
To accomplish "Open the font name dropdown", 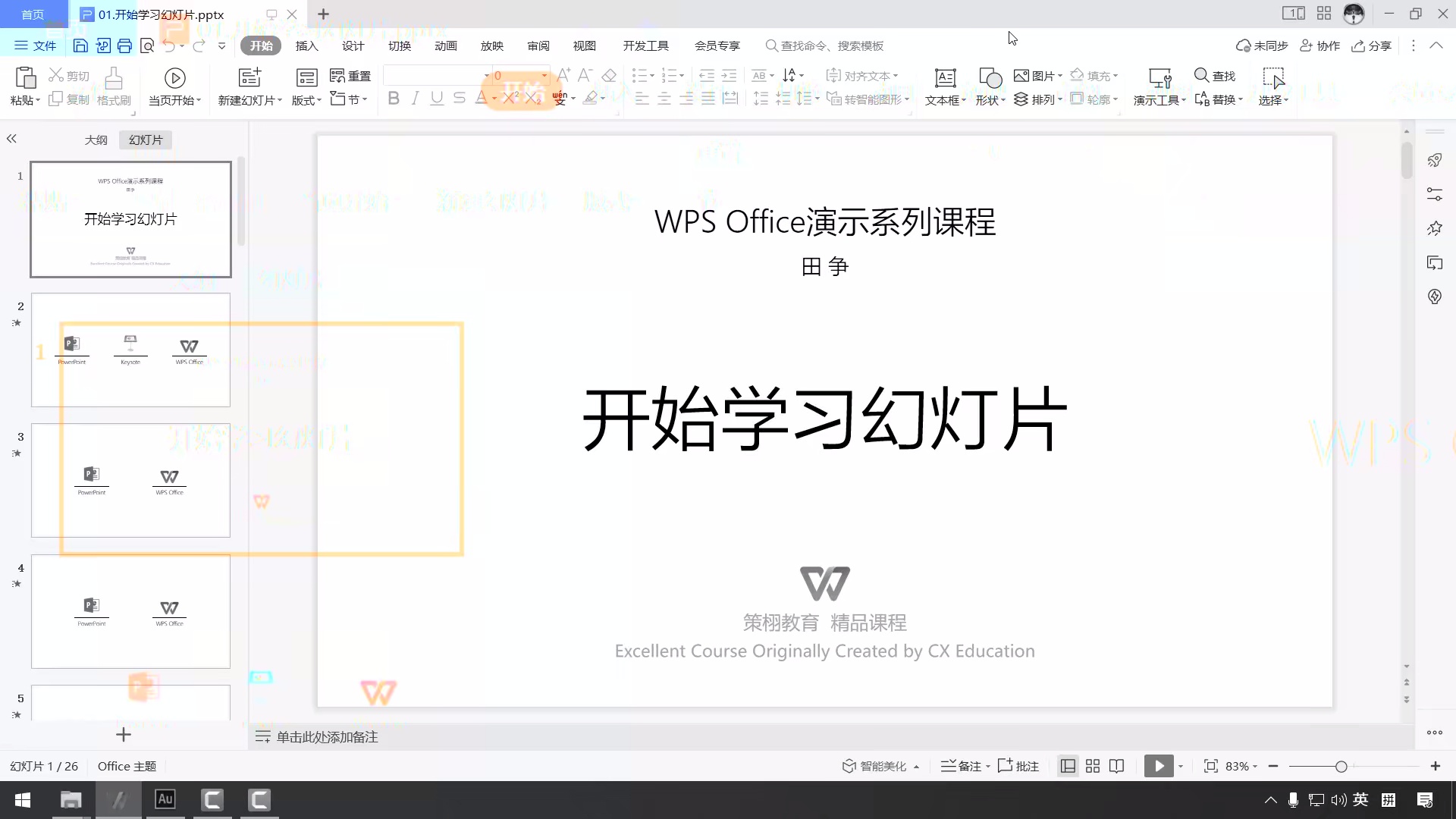I will point(486,76).
